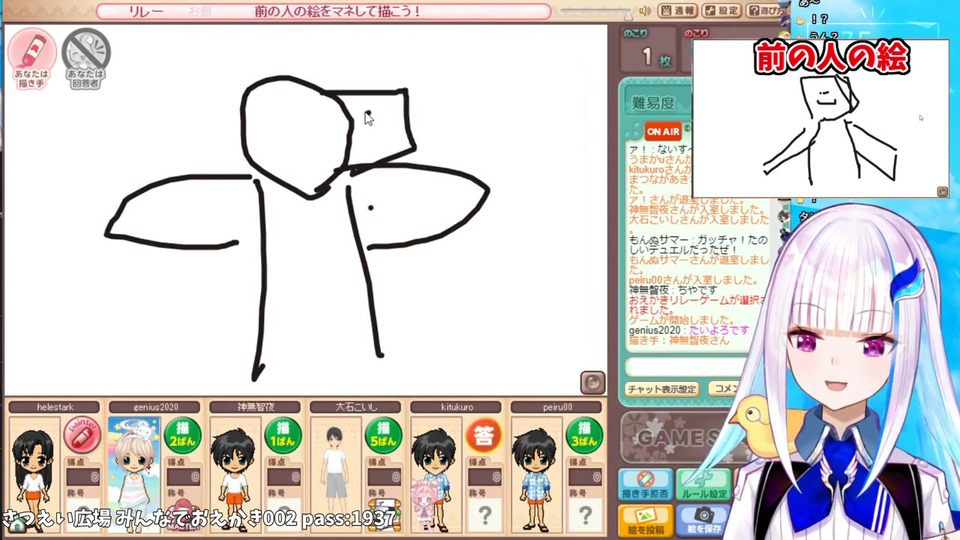Click 神無智夜's green 描1ばん badge
The image size is (960, 540).
[x=283, y=435]
